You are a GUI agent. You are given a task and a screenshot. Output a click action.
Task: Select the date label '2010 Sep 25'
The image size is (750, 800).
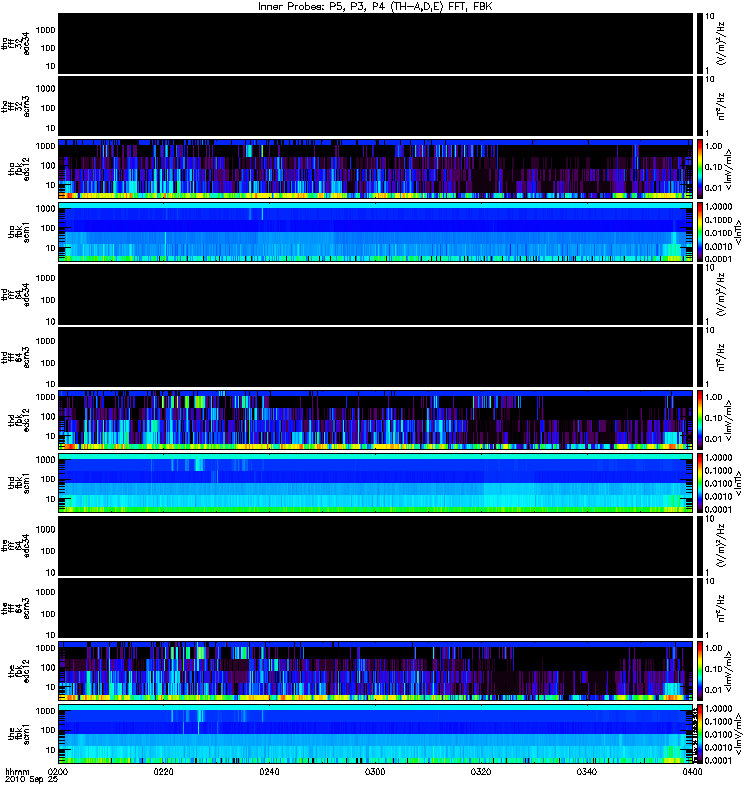point(31,779)
